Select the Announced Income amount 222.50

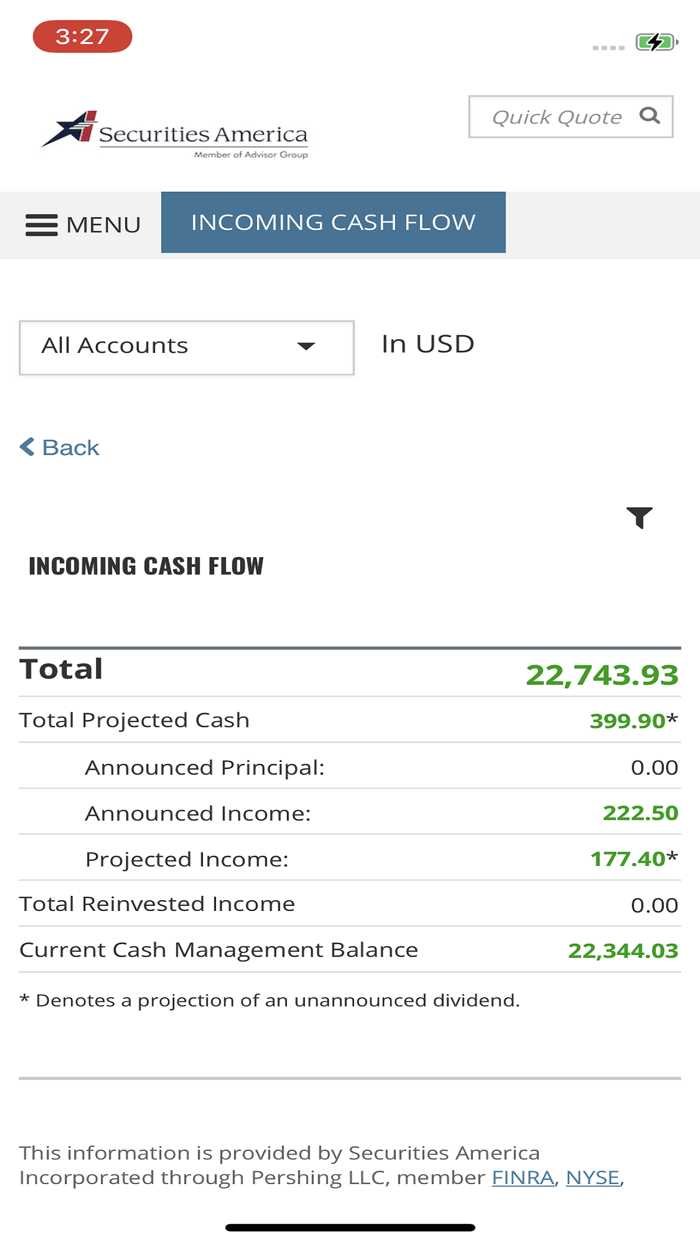point(640,813)
